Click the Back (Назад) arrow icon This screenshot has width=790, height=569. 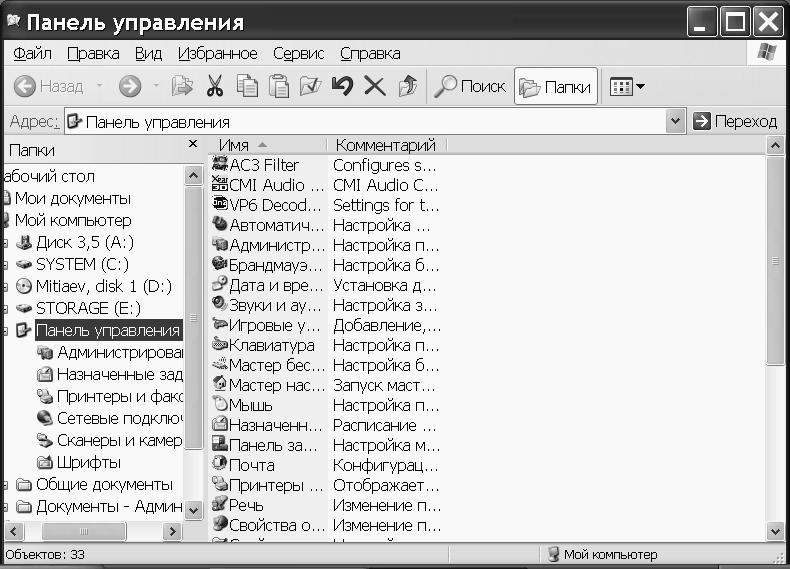pyautogui.click(x=25, y=86)
